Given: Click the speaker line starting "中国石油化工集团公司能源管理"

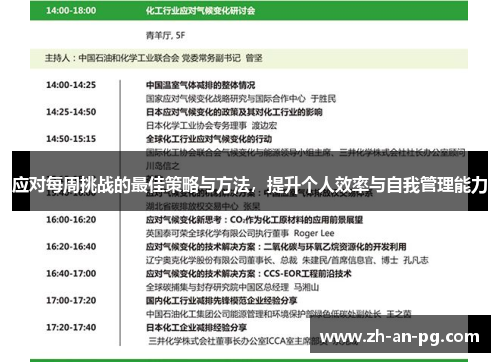Looking at the screenshot, I should click(x=279, y=314).
